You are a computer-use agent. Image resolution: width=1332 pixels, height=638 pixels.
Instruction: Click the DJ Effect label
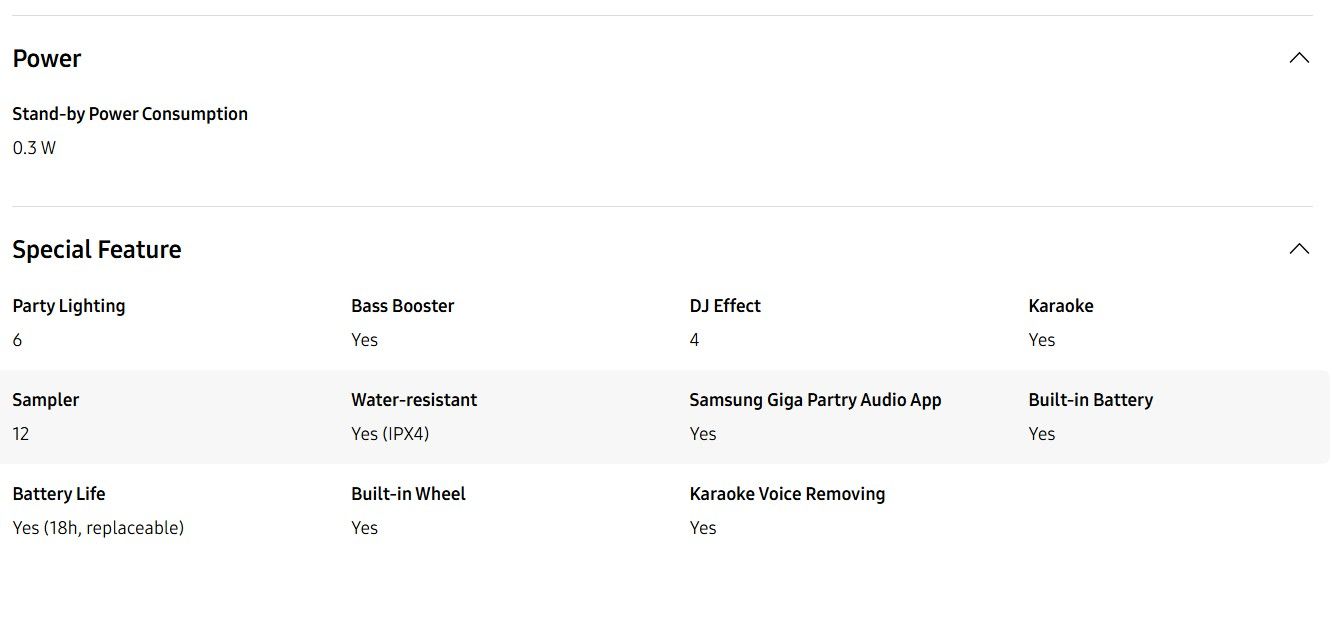click(725, 306)
